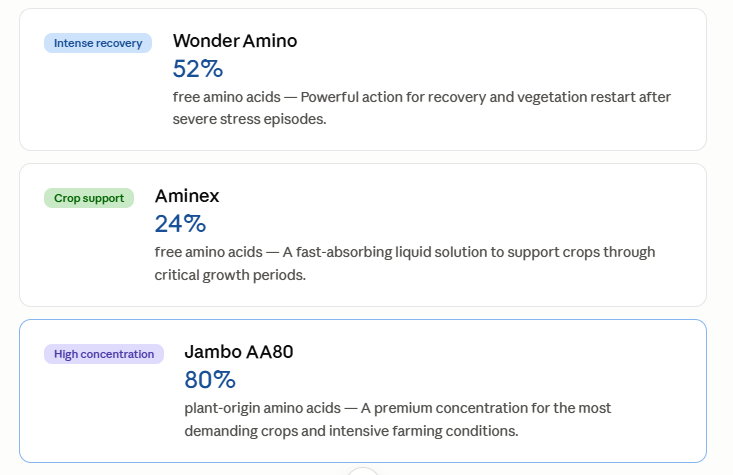Select Aminex fast-absorbing liquid description
The height and width of the screenshot is (475, 733).
405,263
